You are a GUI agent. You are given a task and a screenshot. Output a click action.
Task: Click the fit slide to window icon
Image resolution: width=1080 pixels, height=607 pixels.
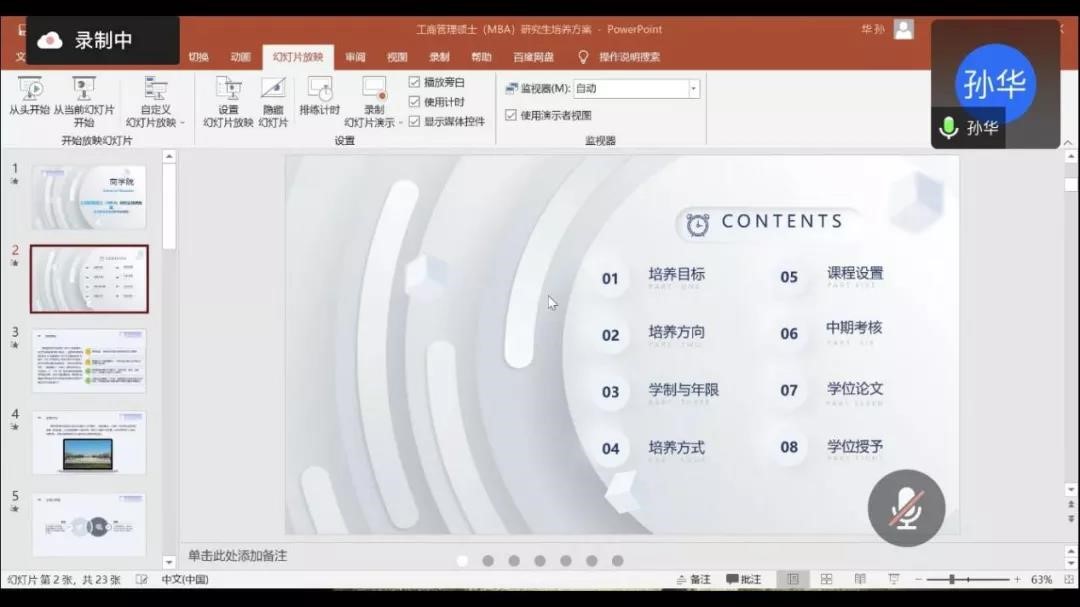pyautogui.click(x=1070, y=579)
